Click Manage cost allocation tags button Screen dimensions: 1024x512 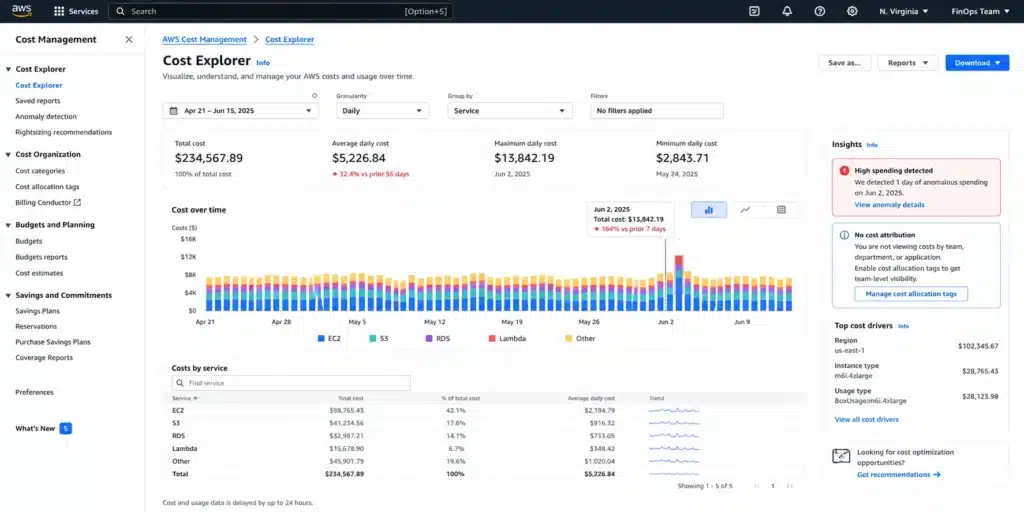tap(911, 294)
